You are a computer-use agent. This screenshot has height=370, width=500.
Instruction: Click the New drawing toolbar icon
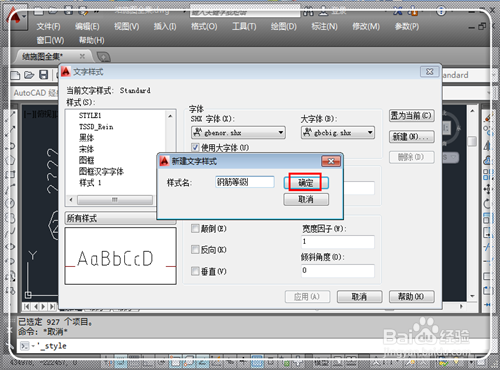point(15,75)
